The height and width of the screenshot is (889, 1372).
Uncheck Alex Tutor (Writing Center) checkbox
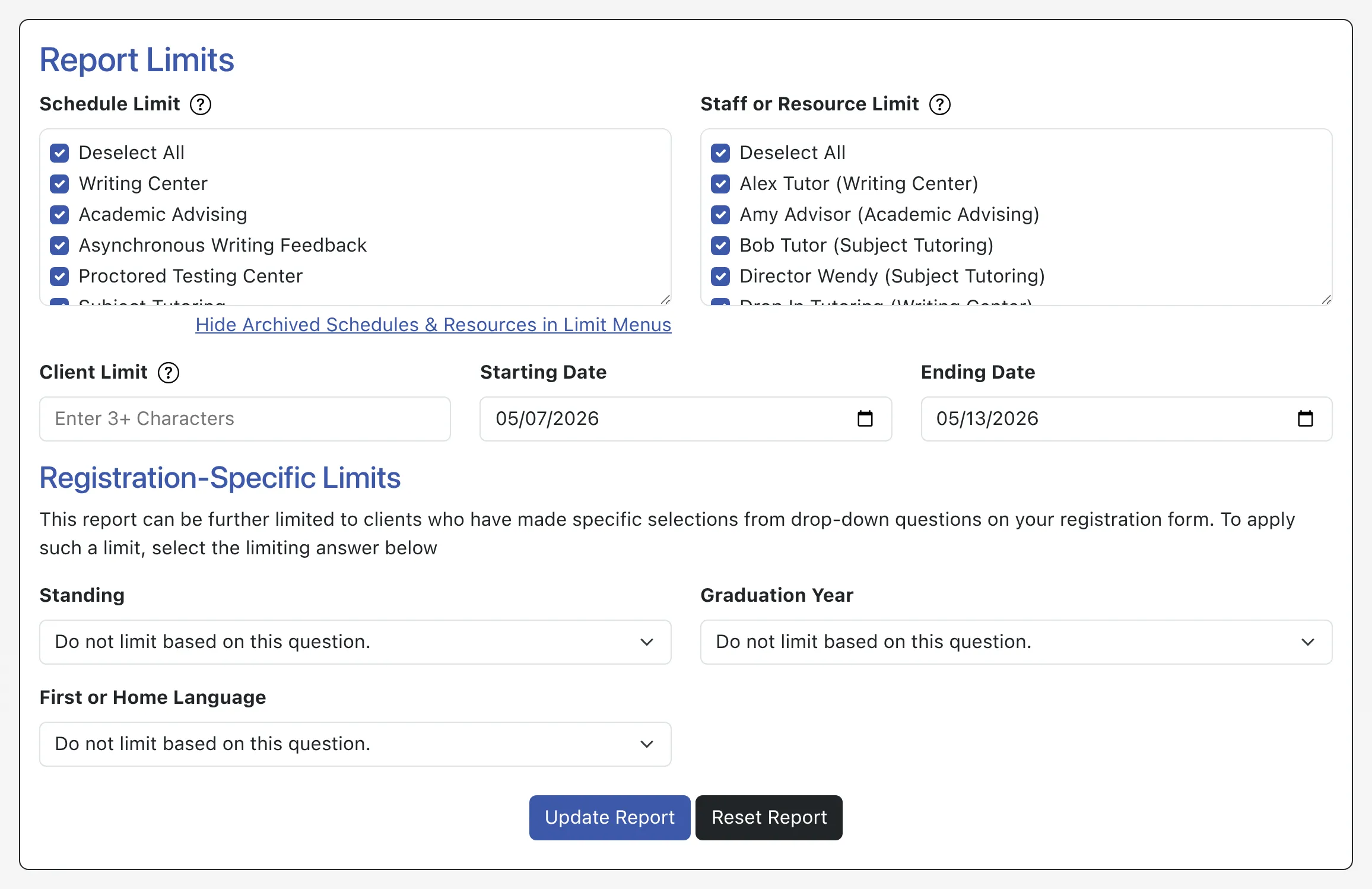[x=720, y=184]
